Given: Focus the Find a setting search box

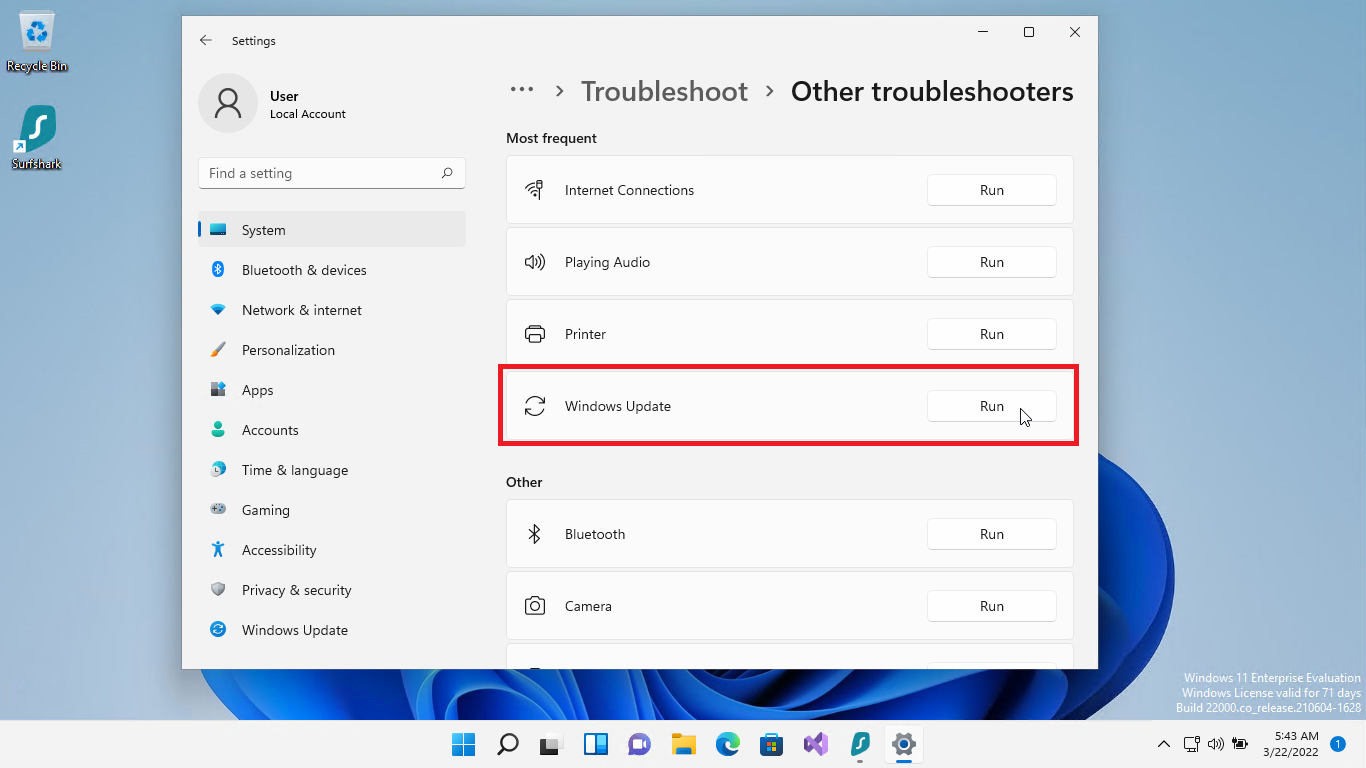Looking at the screenshot, I should pyautogui.click(x=332, y=173).
